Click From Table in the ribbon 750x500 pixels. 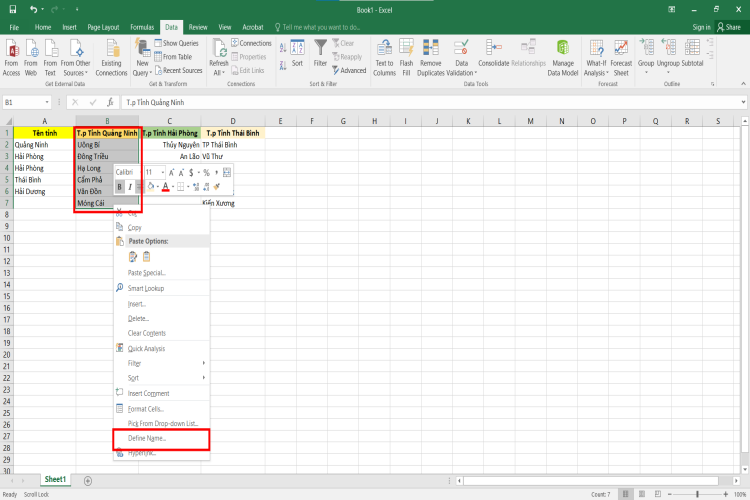point(173,56)
